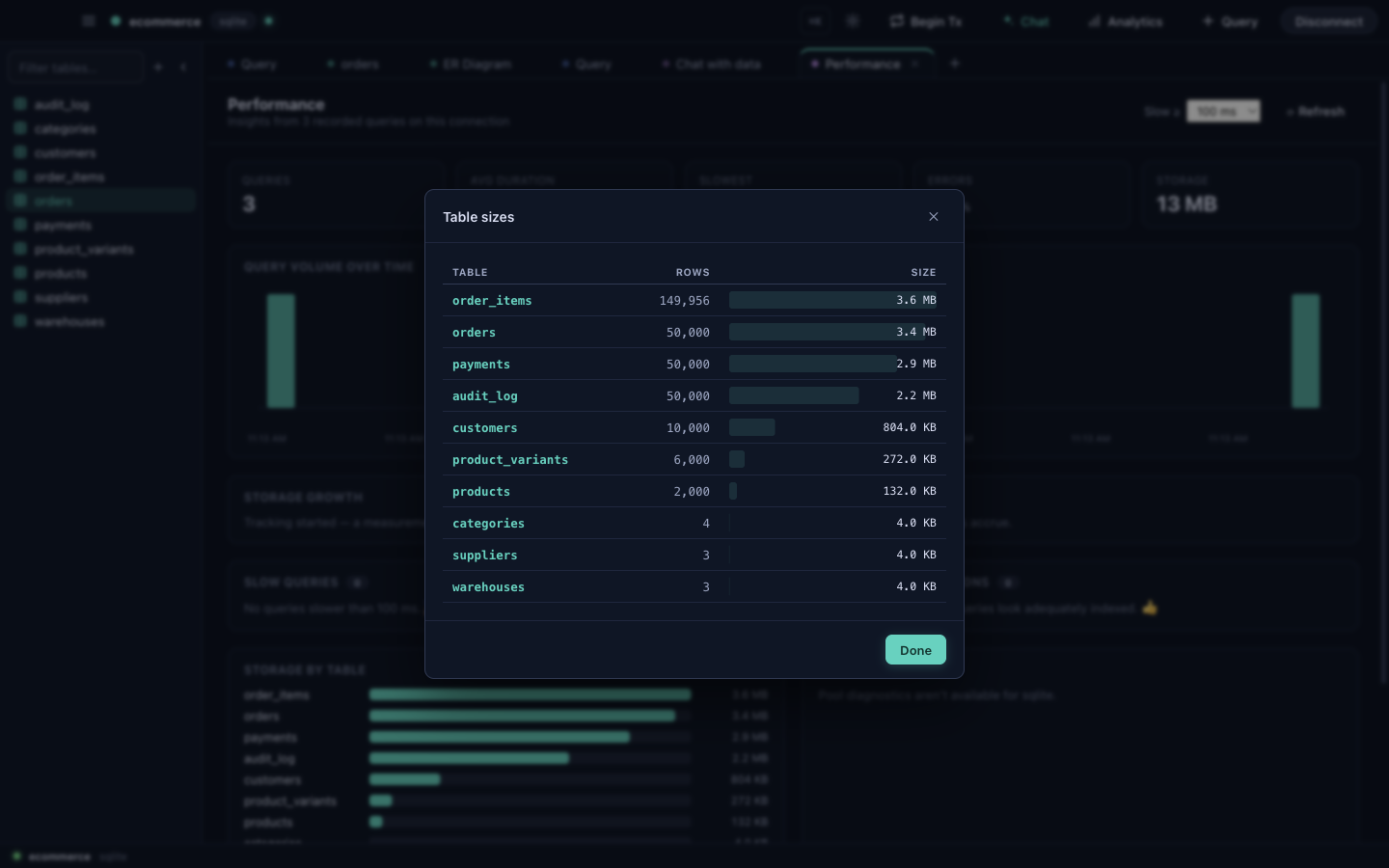Screen dimensions: 1389x868
Task: Click the TABLE column header
Action: (x=470, y=272)
